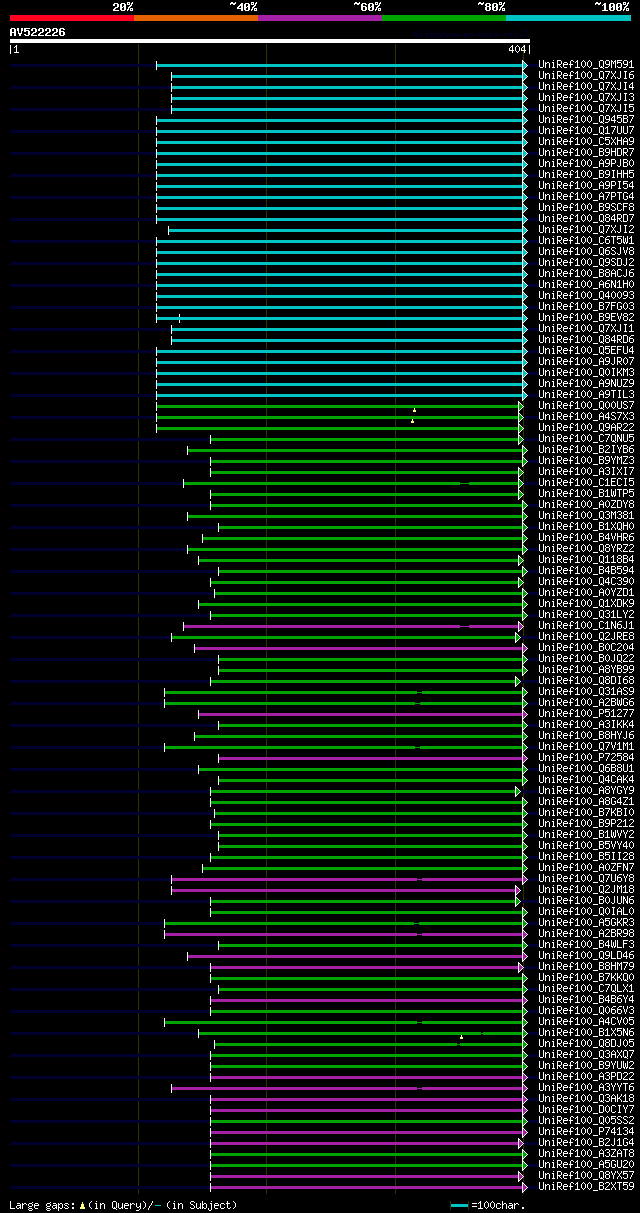This screenshot has width=640, height=1213.
Task: Open hit UniRef100_Q7XJI6
Action: (x=586, y=76)
